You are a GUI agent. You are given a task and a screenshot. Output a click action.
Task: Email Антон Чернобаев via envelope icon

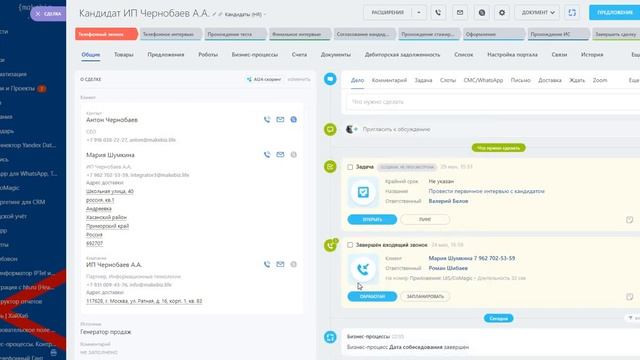click(x=280, y=120)
